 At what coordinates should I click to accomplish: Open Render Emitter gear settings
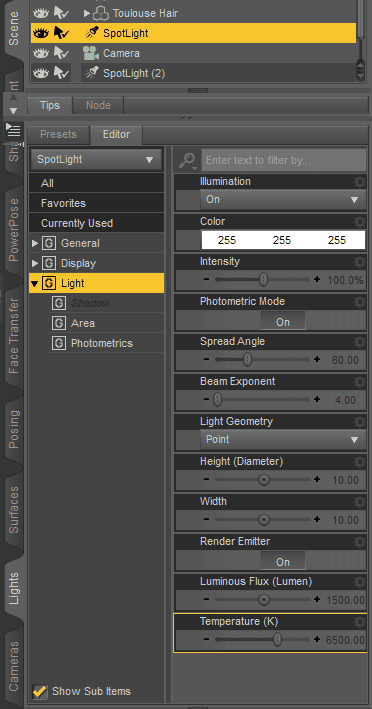pyautogui.click(x=359, y=542)
